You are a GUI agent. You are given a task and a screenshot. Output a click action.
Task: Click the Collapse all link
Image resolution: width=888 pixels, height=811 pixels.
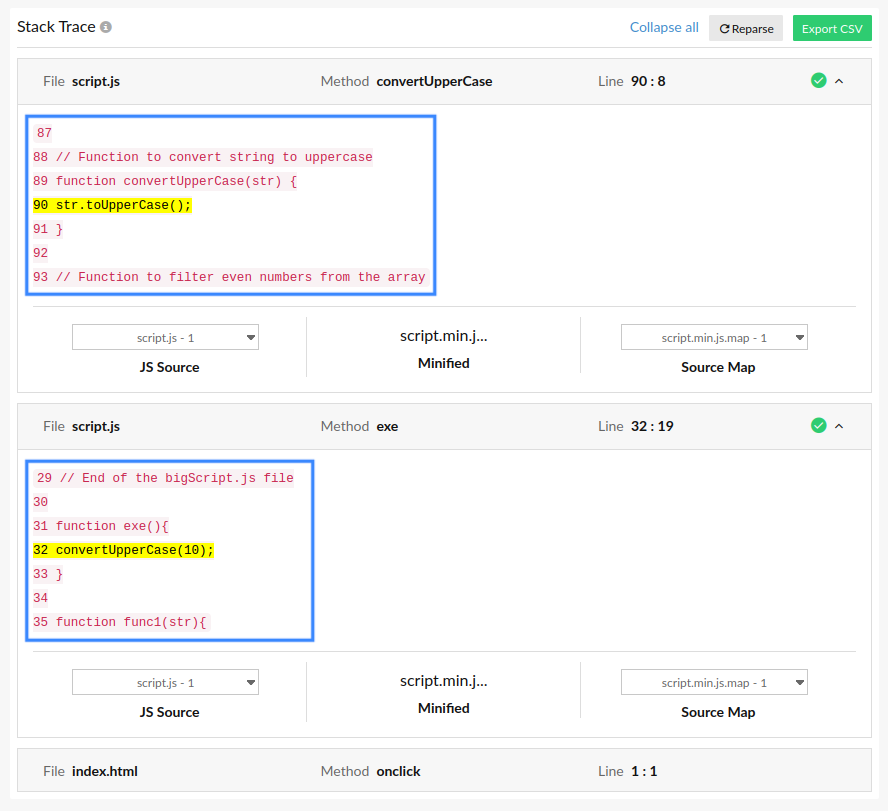663,28
